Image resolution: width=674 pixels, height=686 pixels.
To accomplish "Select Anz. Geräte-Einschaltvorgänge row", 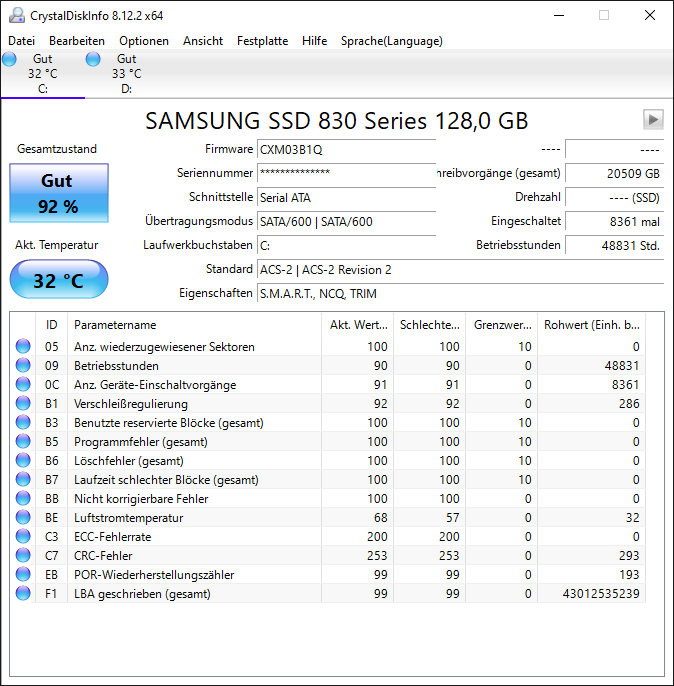I will tap(328, 385).
